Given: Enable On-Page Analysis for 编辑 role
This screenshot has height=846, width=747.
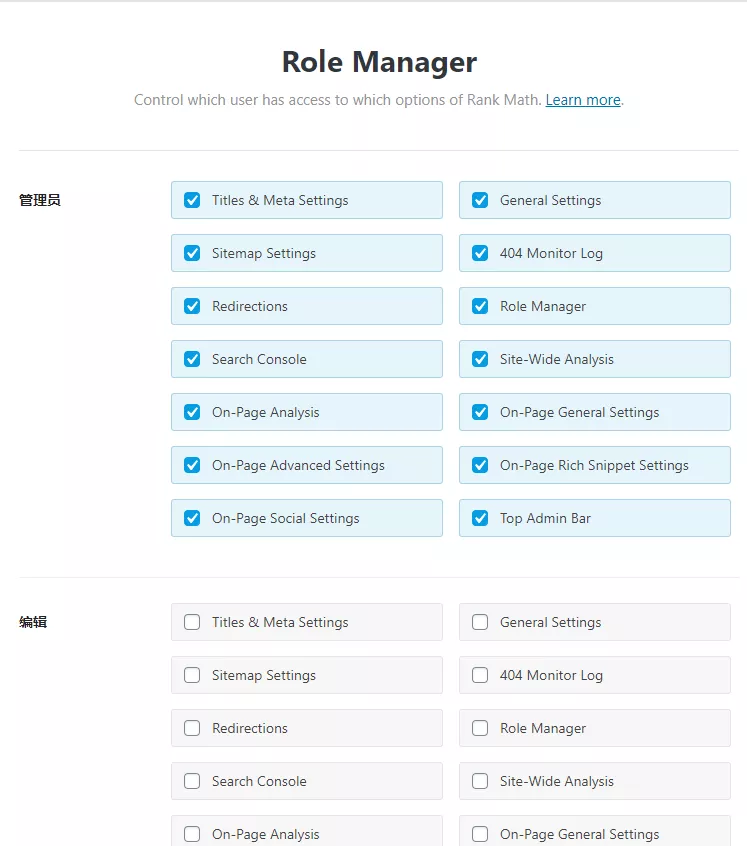Looking at the screenshot, I should (x=192, y=834).
